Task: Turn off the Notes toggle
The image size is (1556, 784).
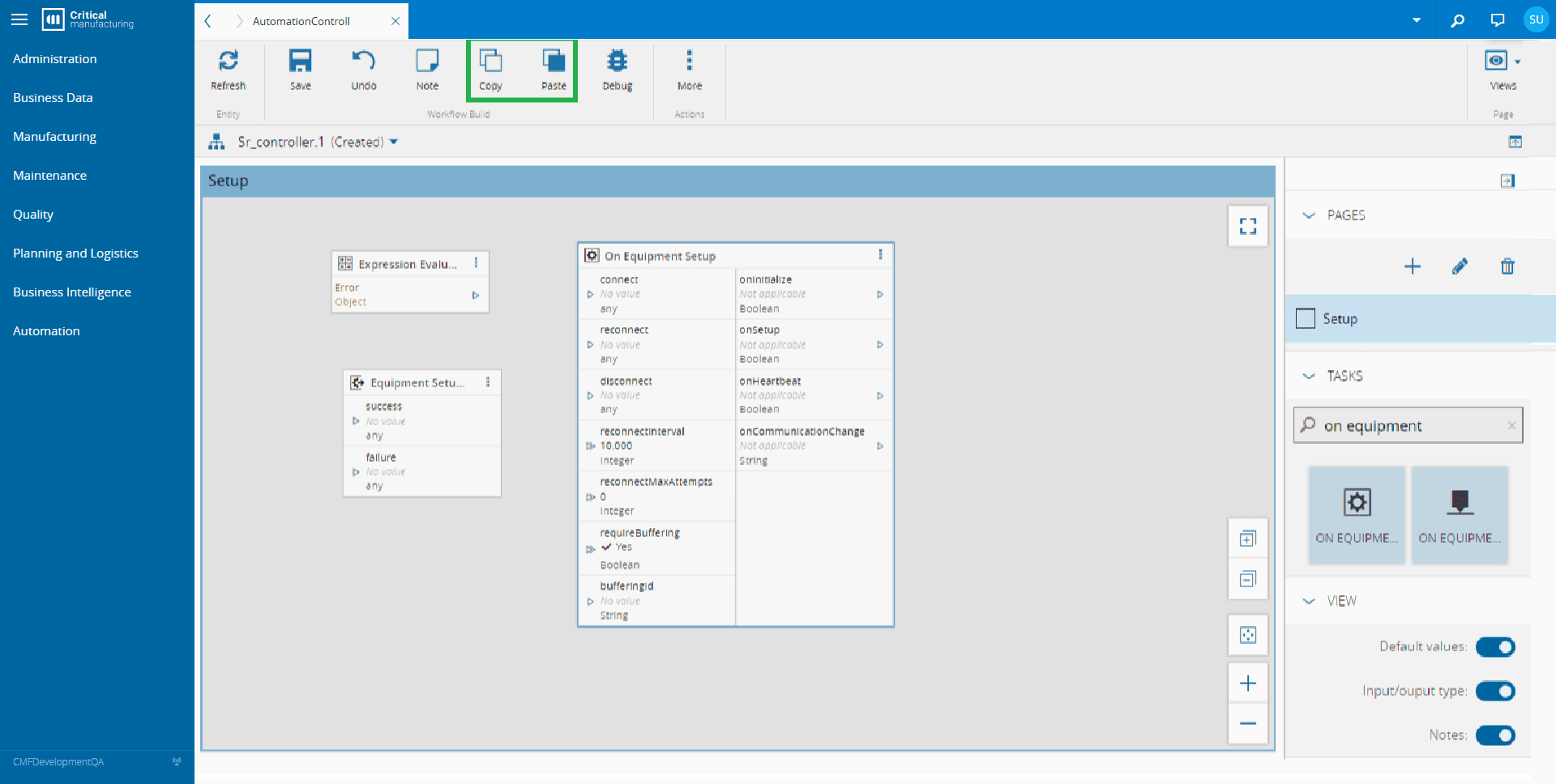Action: click(x=1495, y=735)
